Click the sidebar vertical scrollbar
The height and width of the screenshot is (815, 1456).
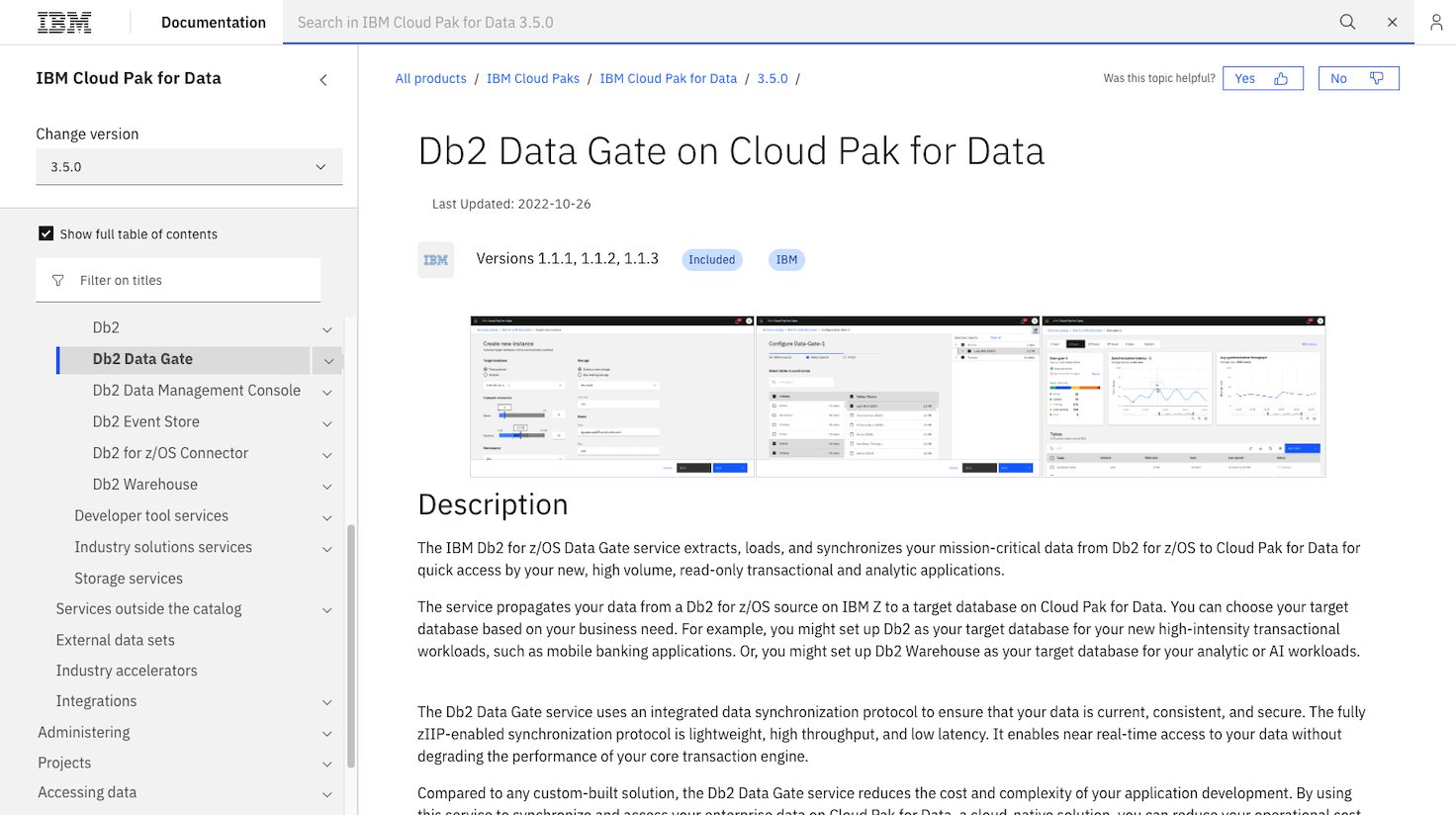351,646
